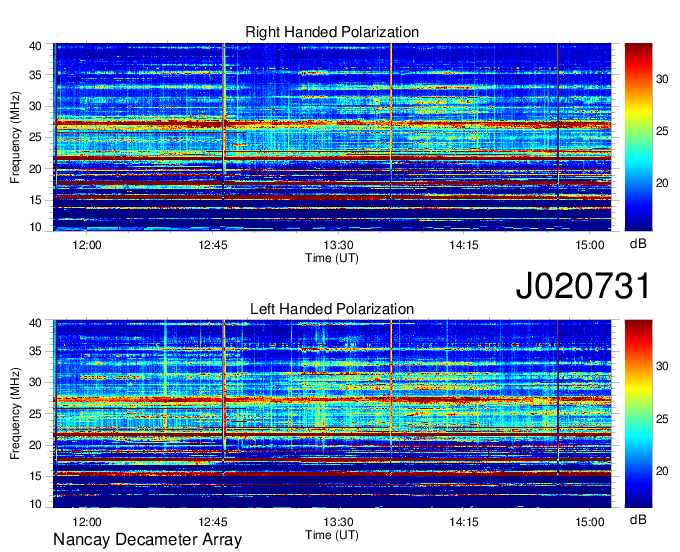Click the 30 dB label on bottom colorbar
This screenshot has height=552, width=680.
pos(662,366)
